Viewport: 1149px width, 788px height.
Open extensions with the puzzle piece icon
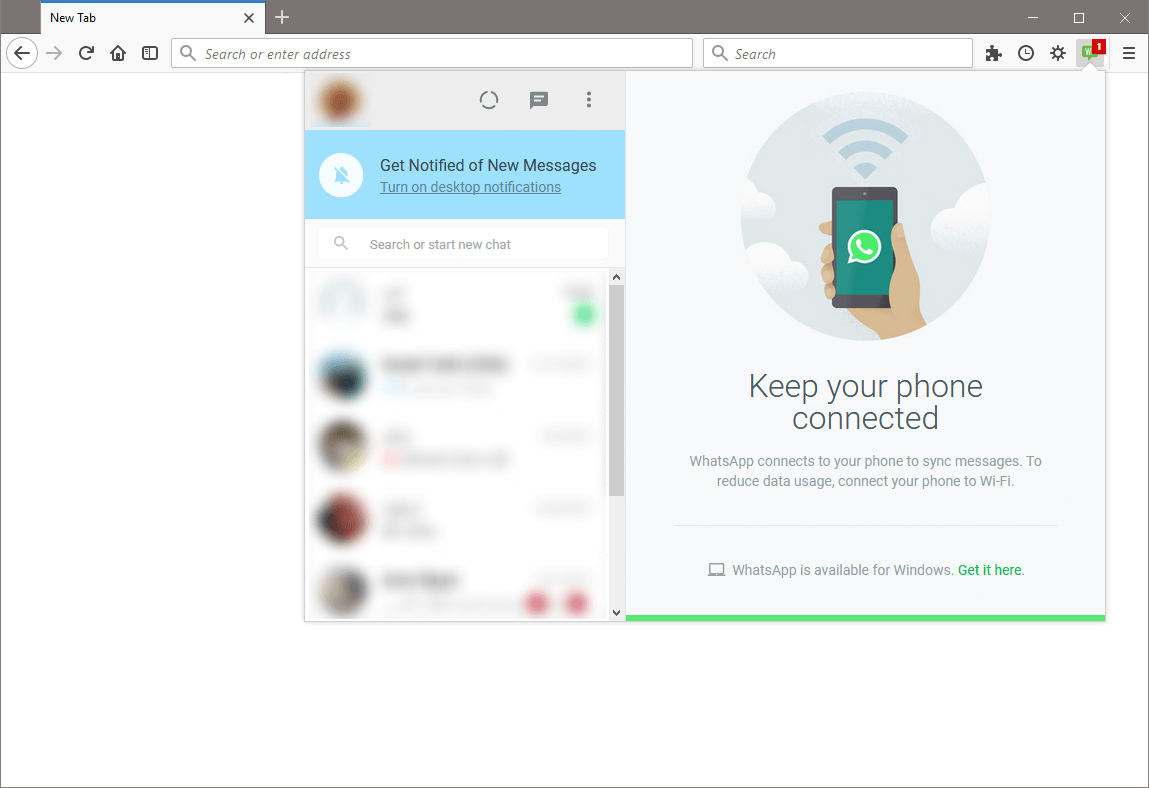coord(994,53)
